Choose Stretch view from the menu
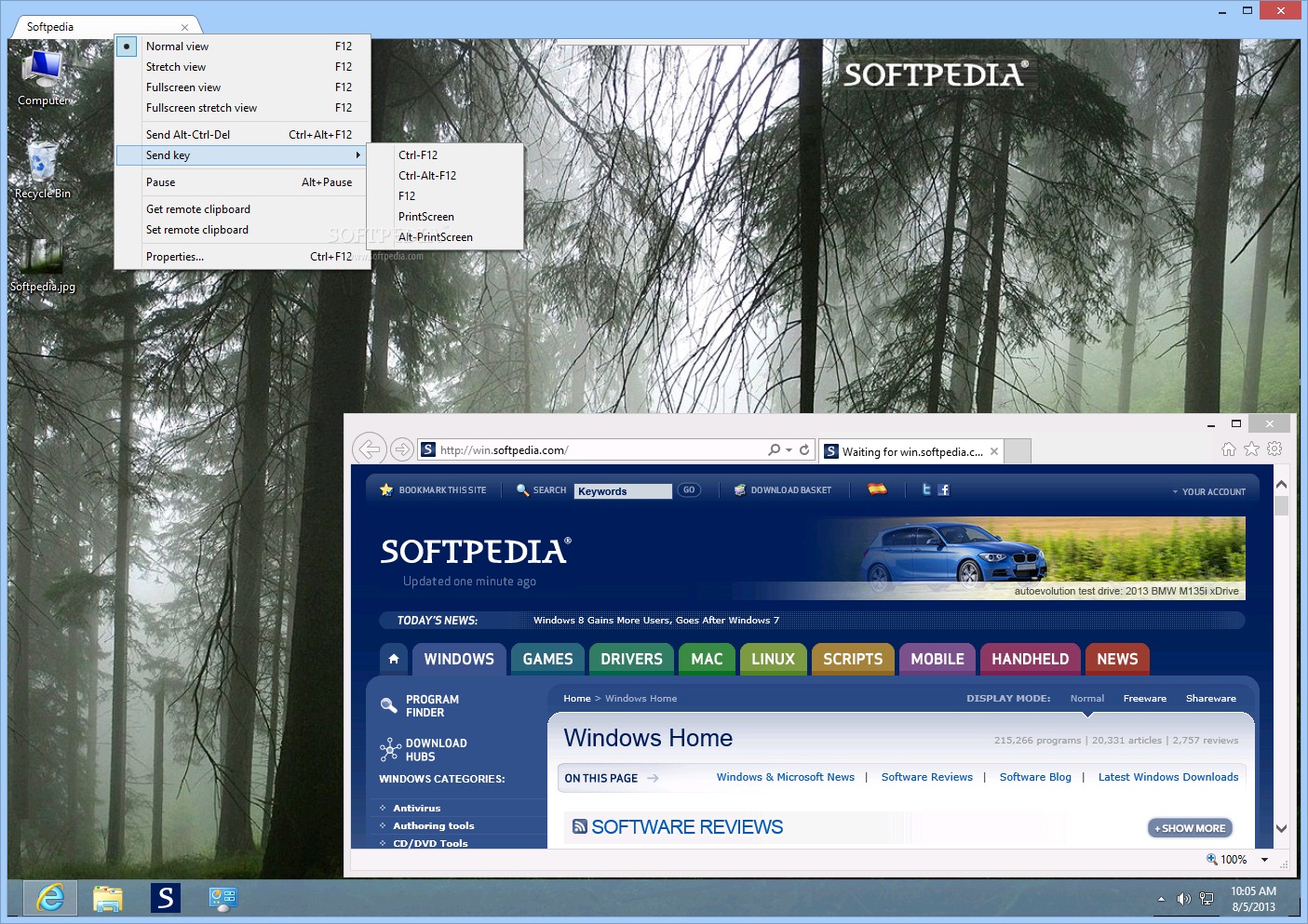 (x=243, y=67)
